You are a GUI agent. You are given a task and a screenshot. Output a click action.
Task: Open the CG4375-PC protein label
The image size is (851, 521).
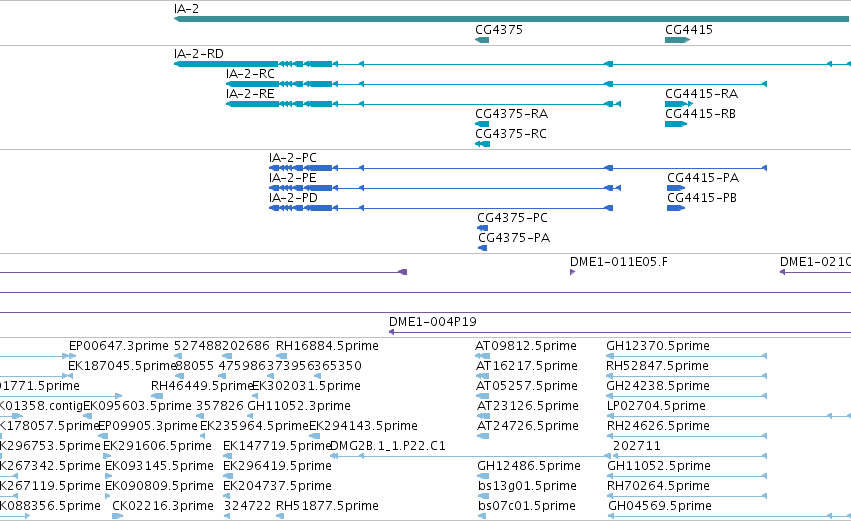pyautogui.click(x=512, y=218)
